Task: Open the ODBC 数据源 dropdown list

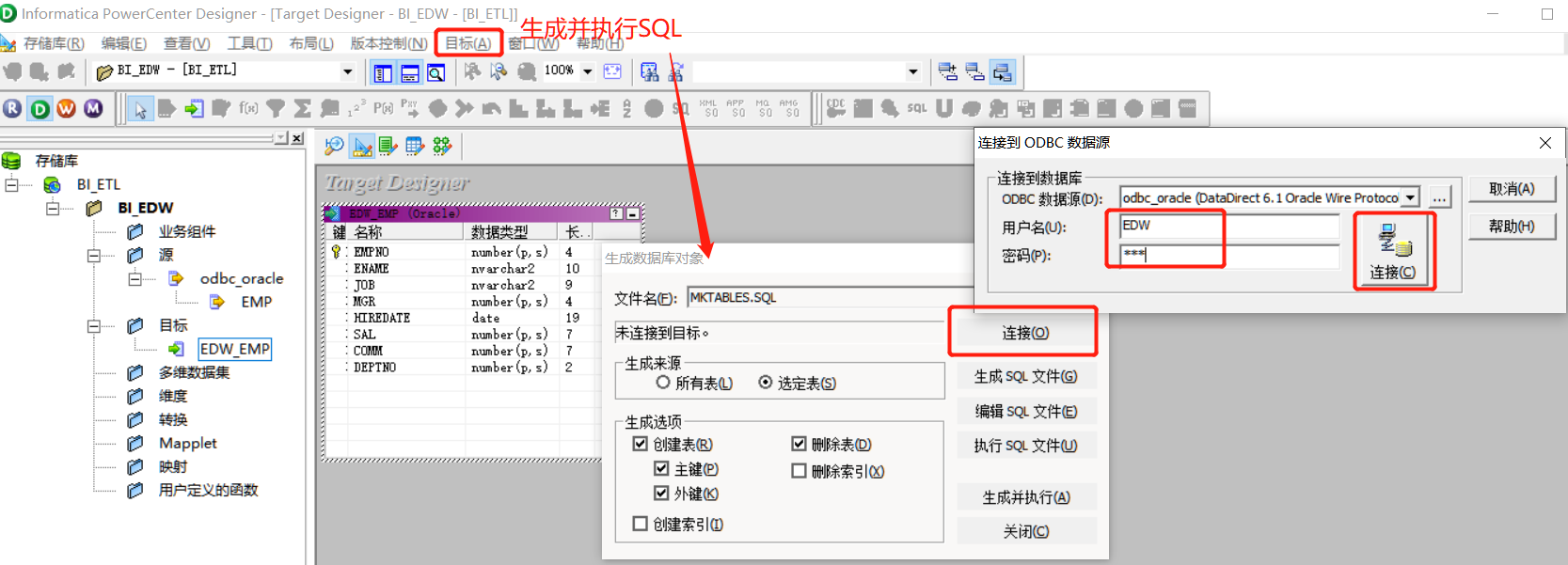Action: point(1411,197)
